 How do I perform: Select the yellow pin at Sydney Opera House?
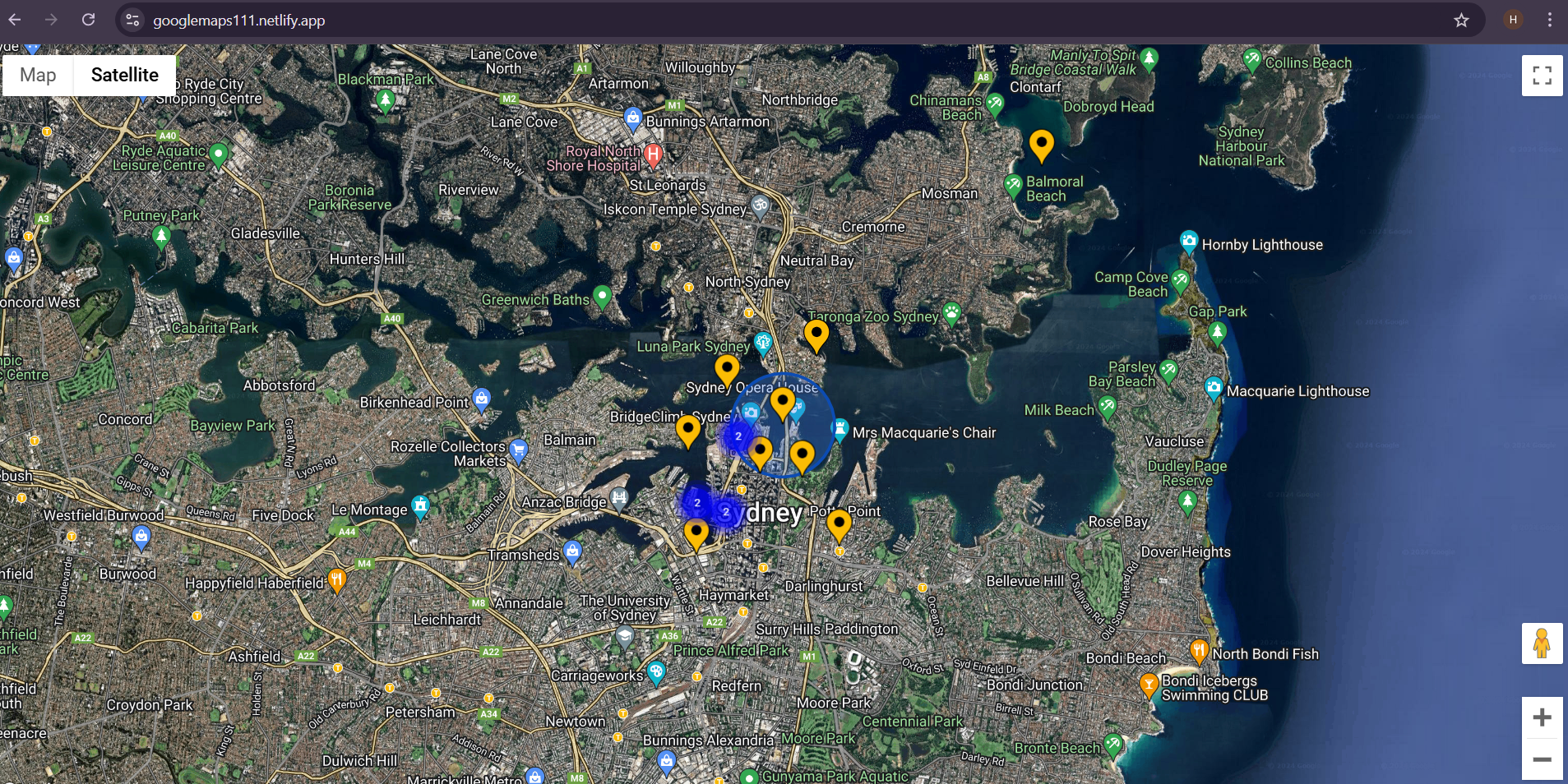783,404
